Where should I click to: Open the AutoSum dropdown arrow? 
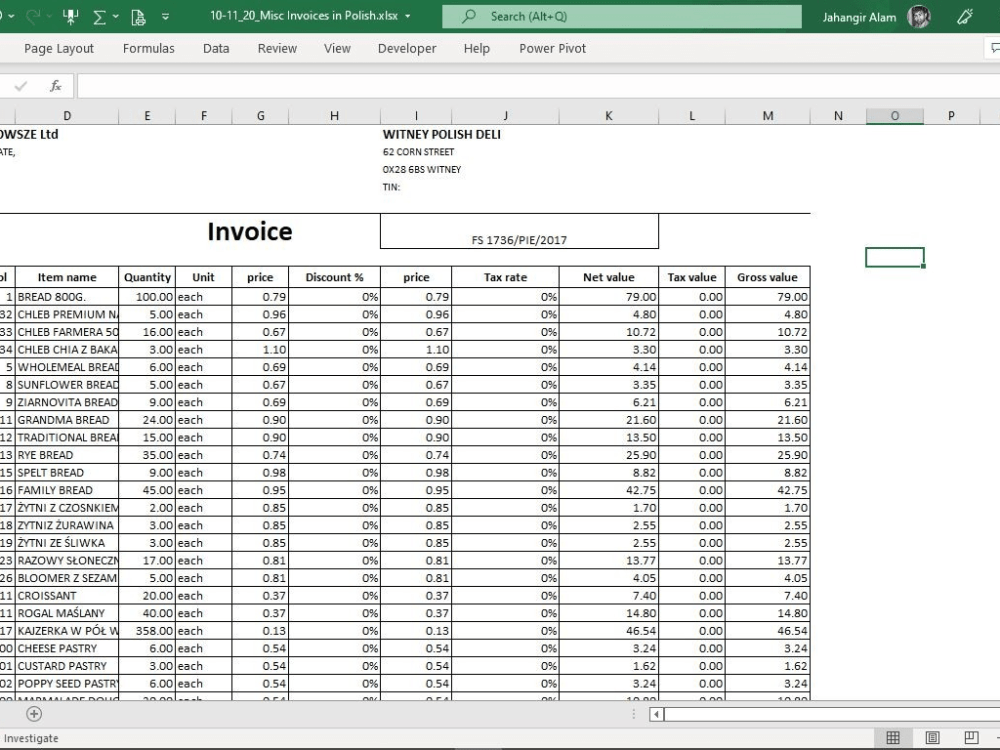[x=115, y=17]
